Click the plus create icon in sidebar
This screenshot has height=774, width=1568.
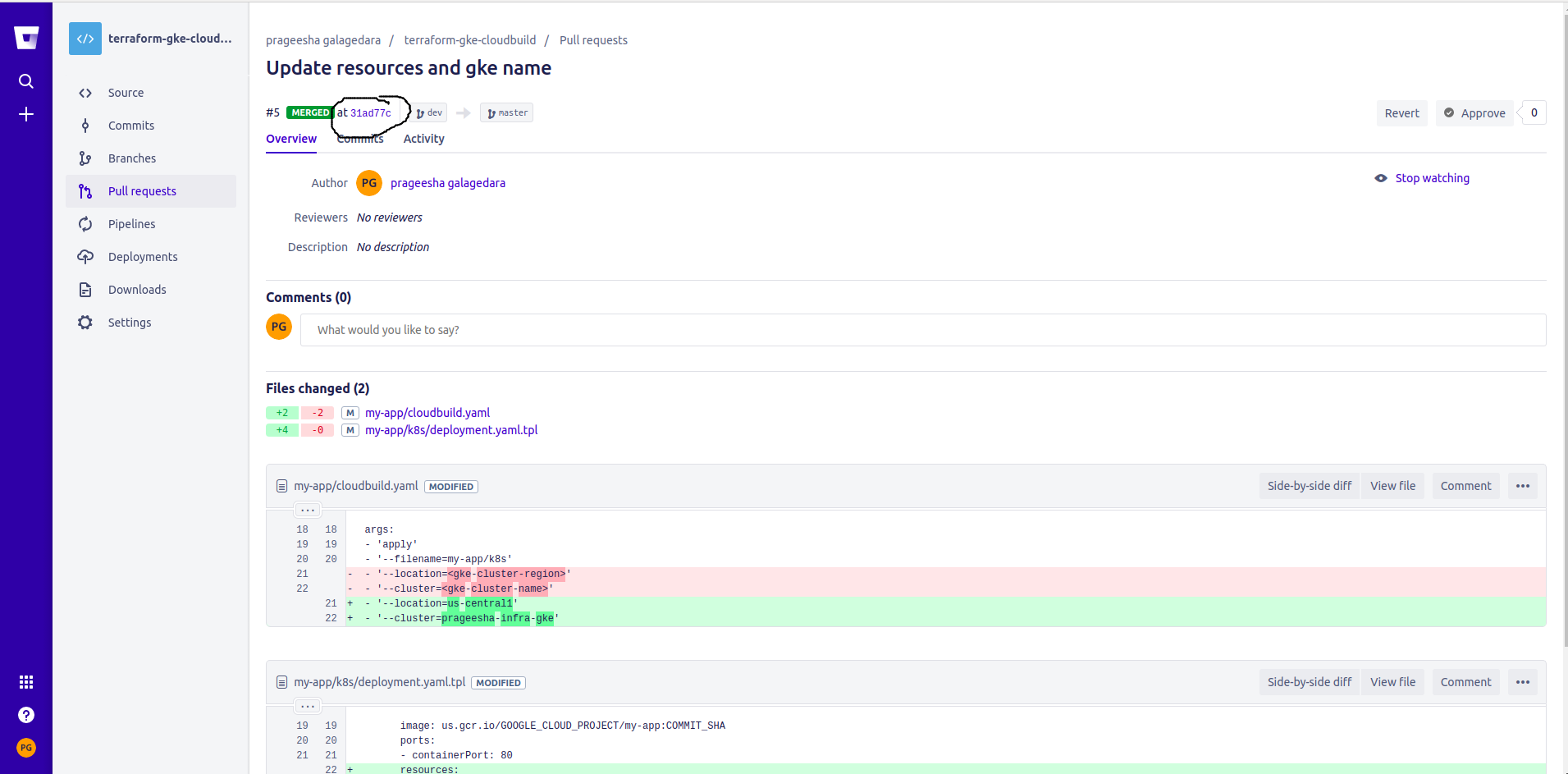26,114
